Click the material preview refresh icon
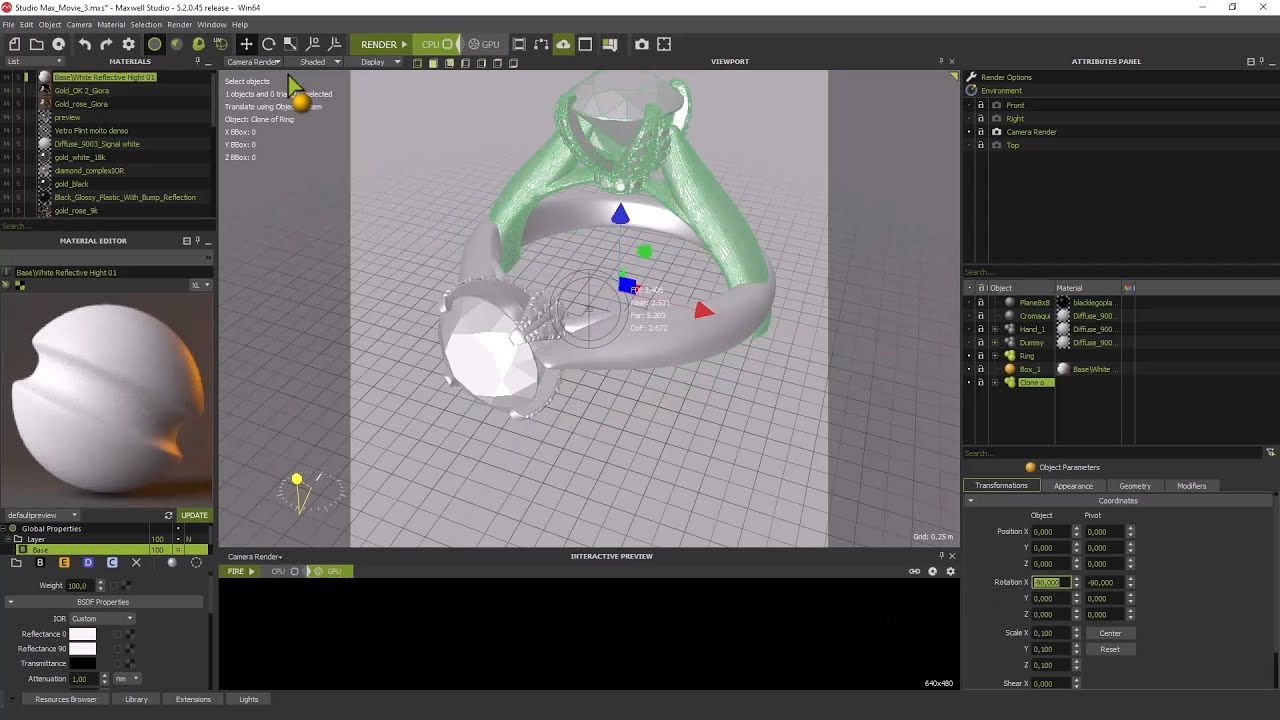The image size is (1280, 720). [168, 515]
